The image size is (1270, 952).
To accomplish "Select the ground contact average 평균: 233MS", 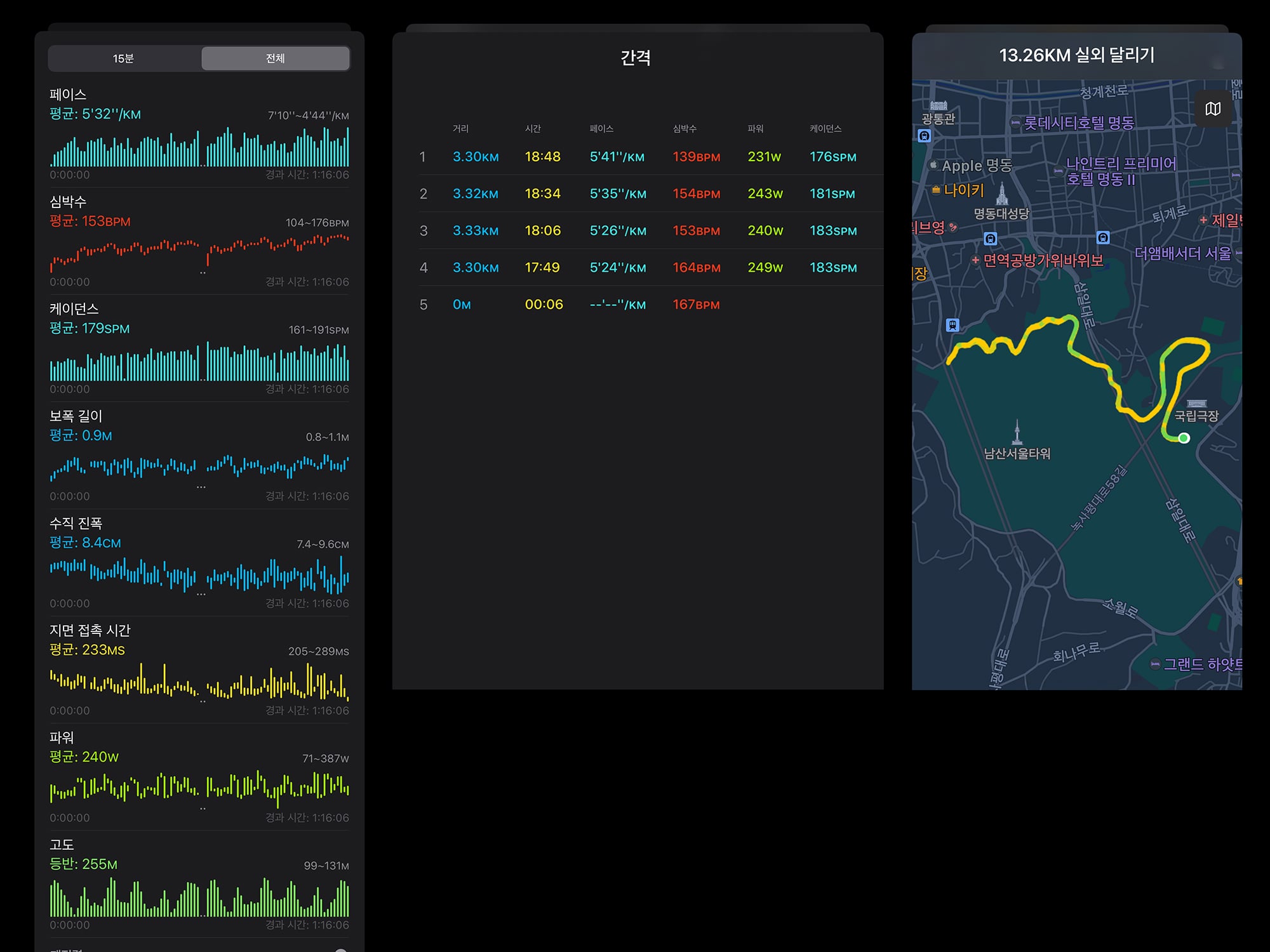I will [87, 649].
